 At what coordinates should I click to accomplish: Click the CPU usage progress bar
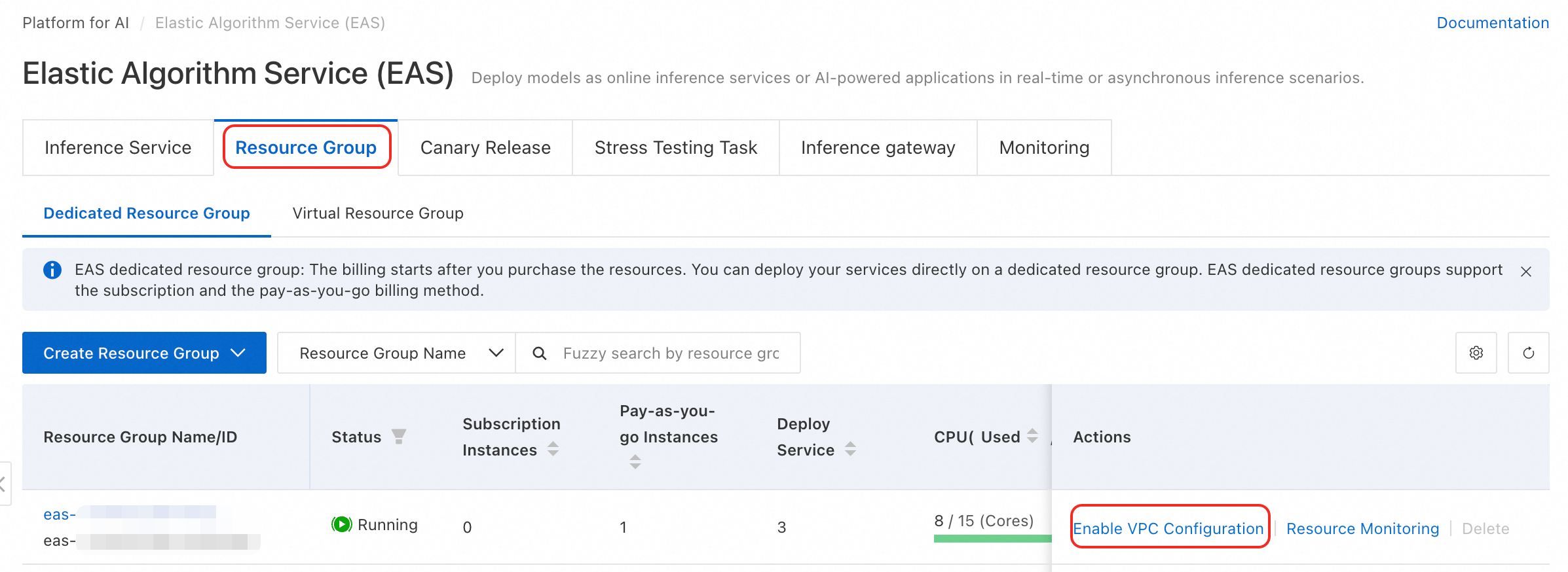click(992, 539)
